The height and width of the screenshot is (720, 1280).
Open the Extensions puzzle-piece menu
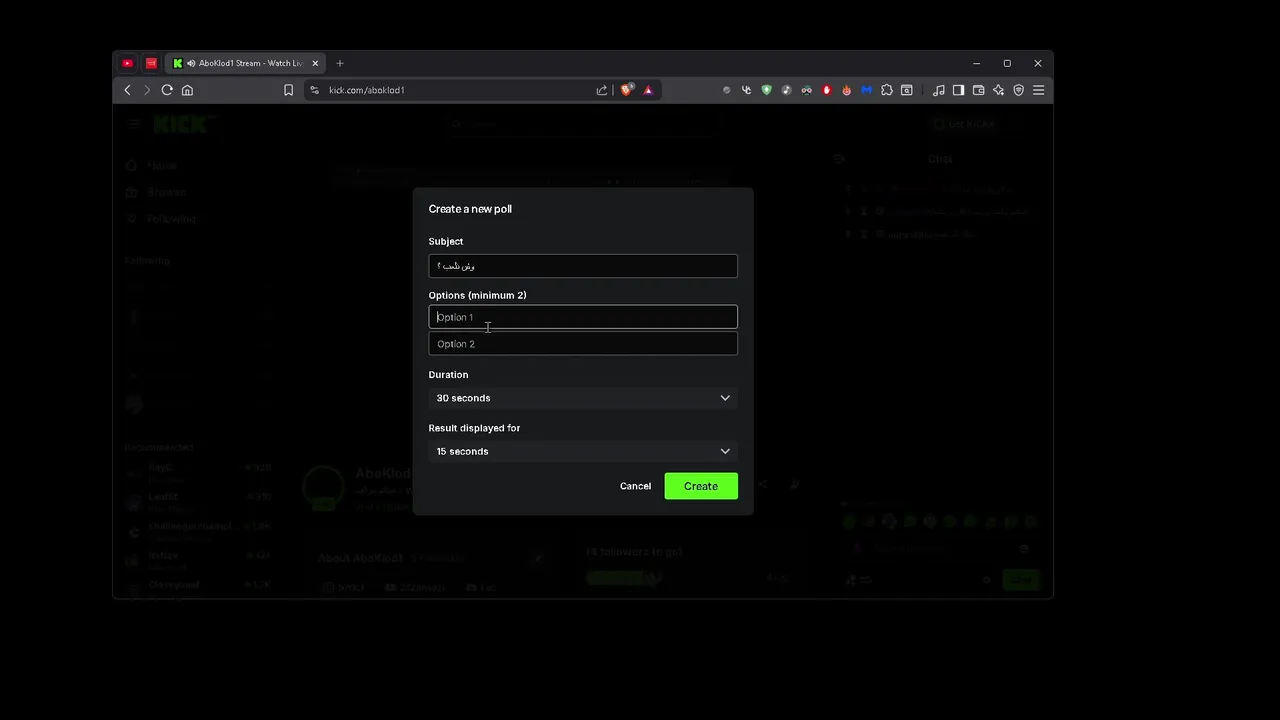(886, 90)
